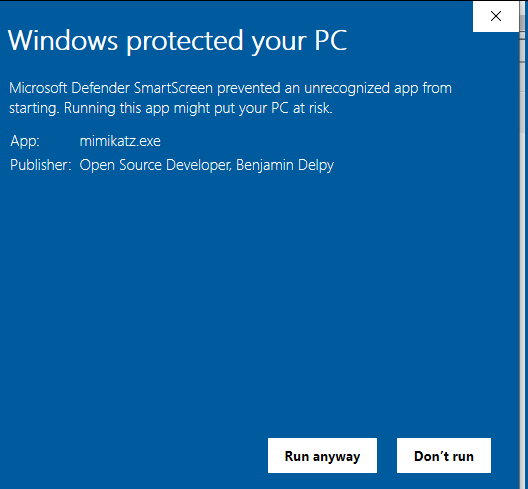This screenshot has width=528, height=489.
Task: Choose Don't run to block the app
Action: coord(444,455)
